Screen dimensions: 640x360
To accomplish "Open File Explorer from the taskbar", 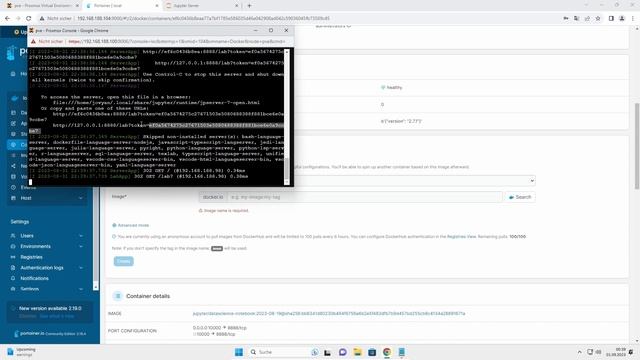I will (x=358, y=352).
